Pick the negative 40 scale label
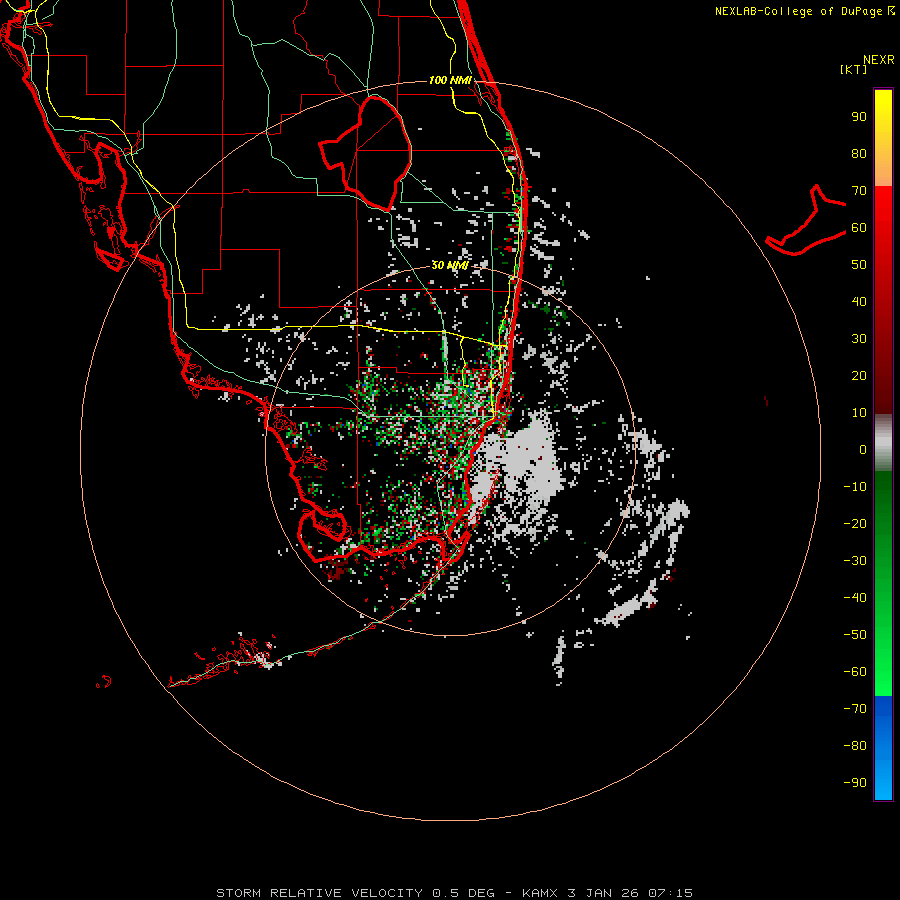This screenshot has height=900, width=900. (x=855, y=598)
